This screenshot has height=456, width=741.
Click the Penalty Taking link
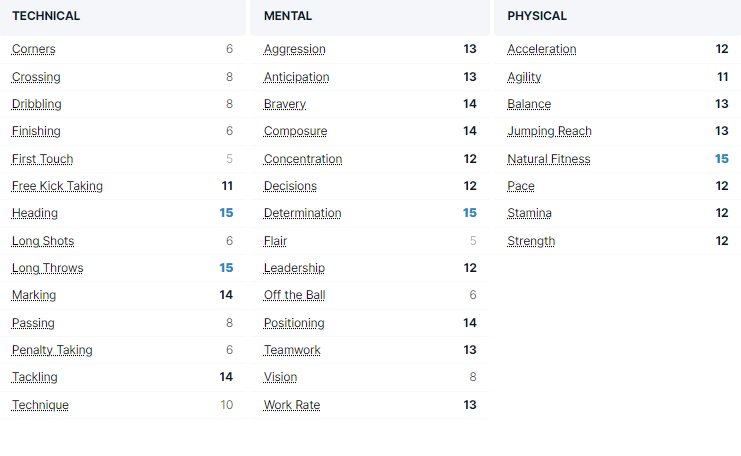[52, 350]
